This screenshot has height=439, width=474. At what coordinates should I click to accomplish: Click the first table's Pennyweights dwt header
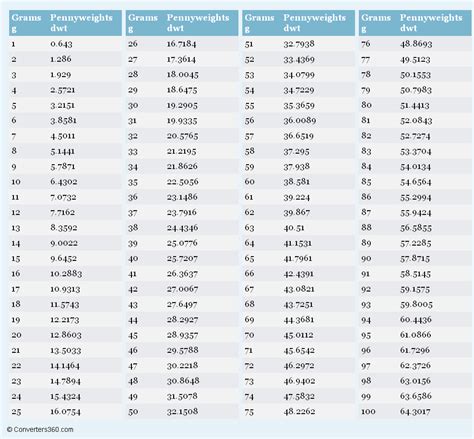[81, 23]
